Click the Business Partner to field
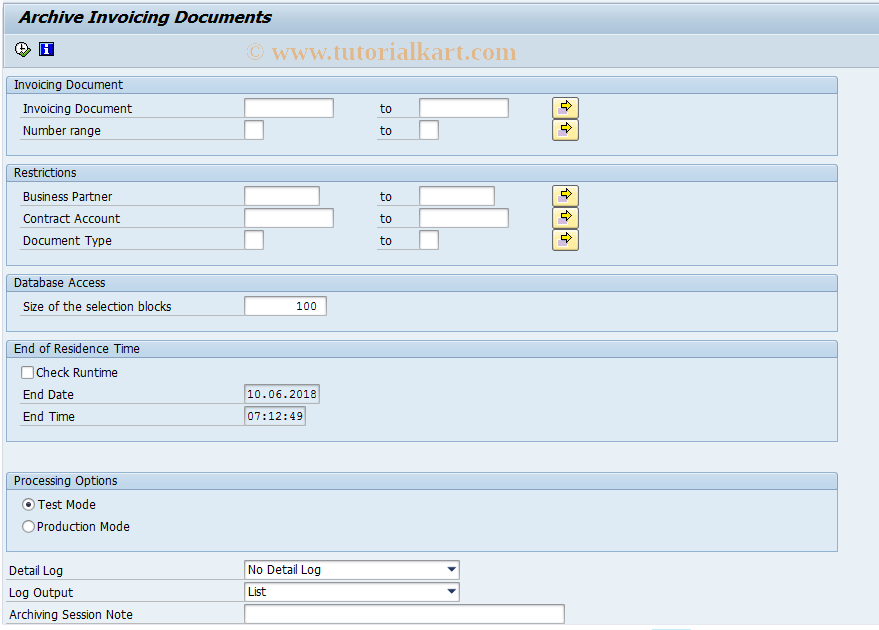Viewport: 879px width, 630px height. tap(457, 196)
